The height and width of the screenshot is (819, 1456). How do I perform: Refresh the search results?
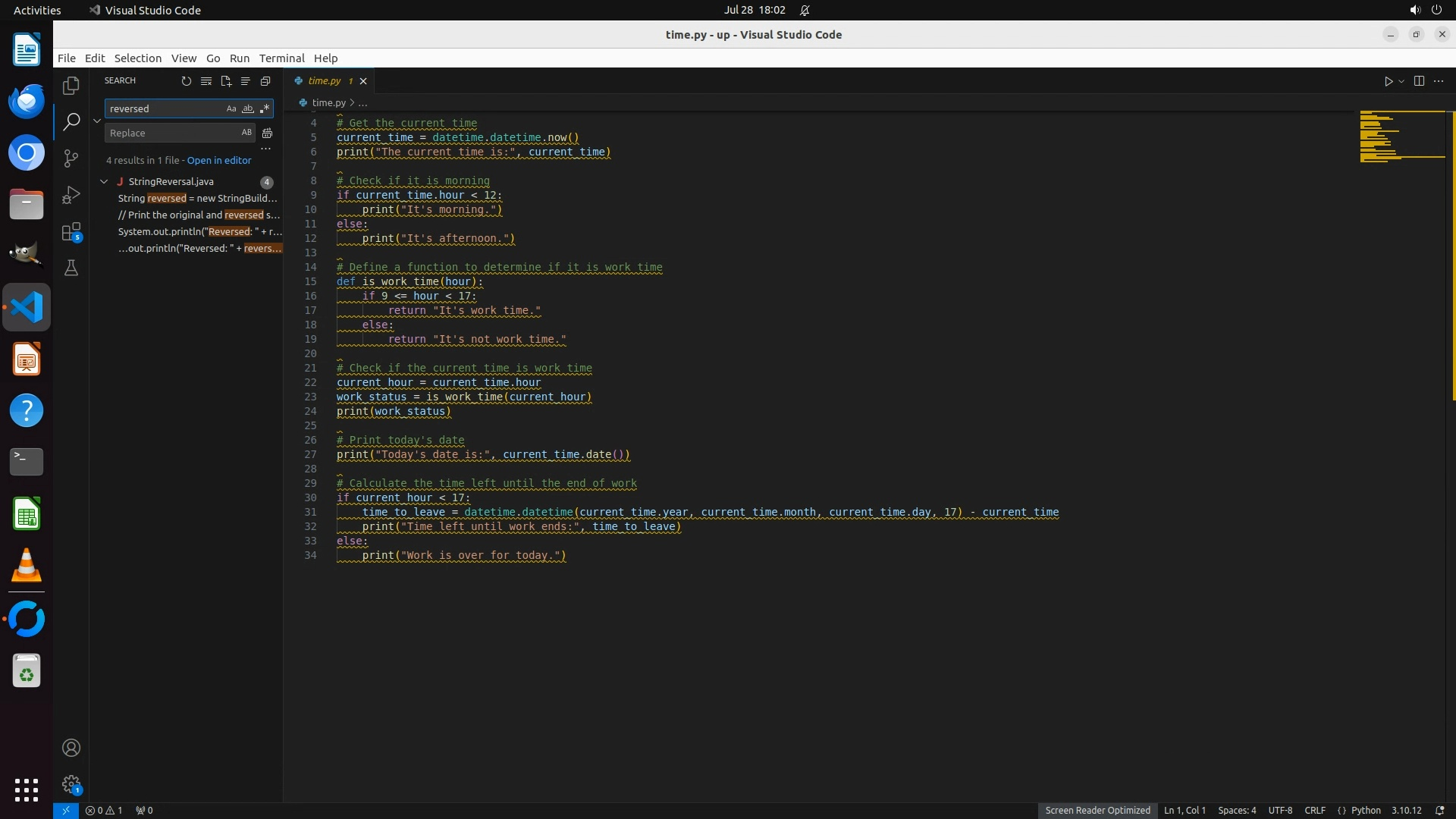pos(186,81)
